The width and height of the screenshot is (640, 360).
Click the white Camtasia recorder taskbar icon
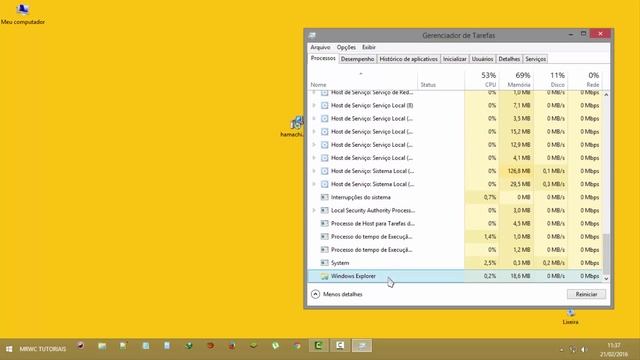click(x=340, y=346)
